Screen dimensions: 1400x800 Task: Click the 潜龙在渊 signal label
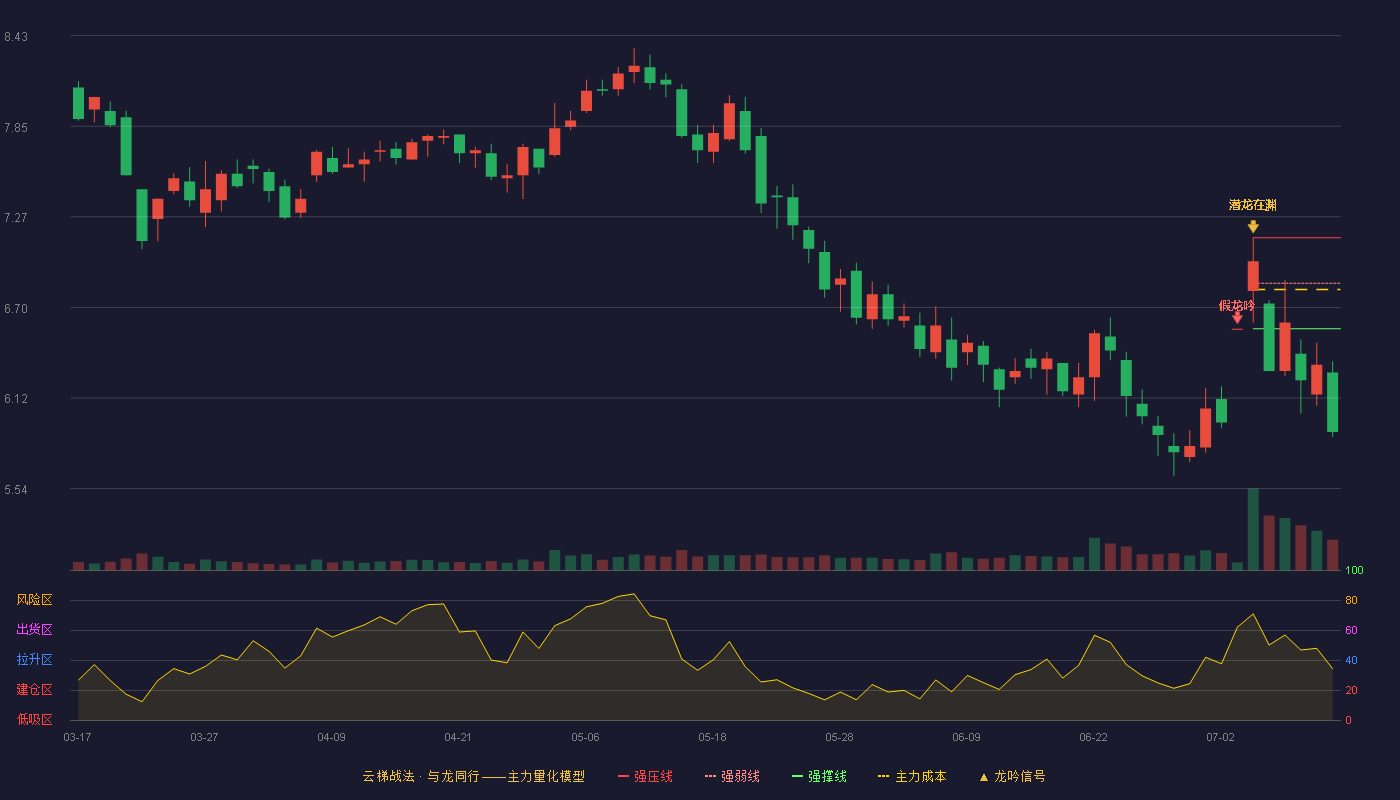[1253, 205]
